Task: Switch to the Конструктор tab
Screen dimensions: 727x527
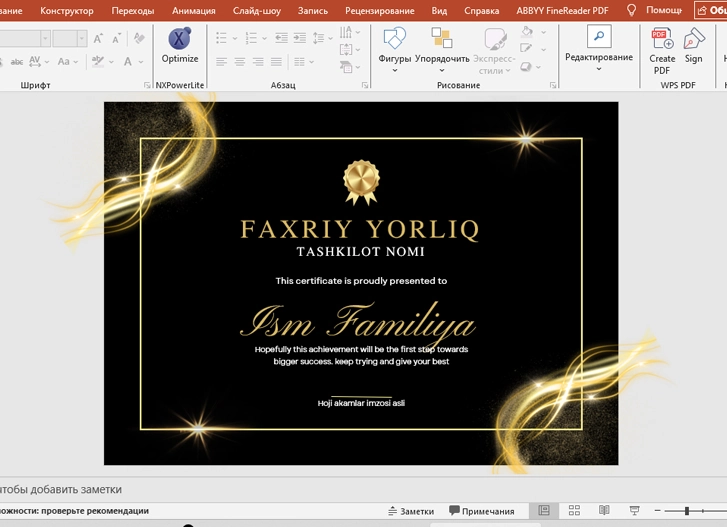Action: tap(66, 11)
